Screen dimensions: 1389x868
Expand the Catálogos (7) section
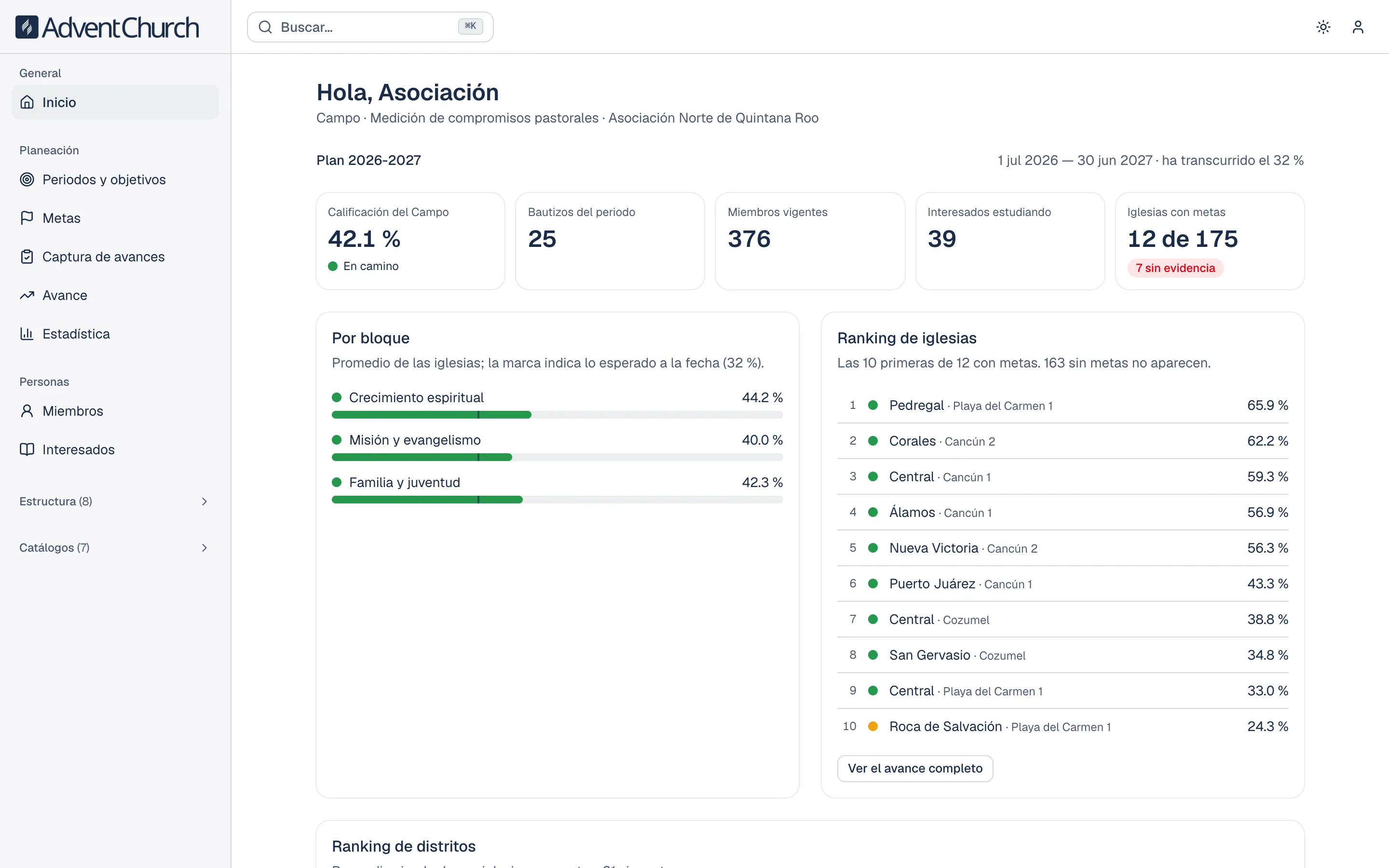point(115,548)
